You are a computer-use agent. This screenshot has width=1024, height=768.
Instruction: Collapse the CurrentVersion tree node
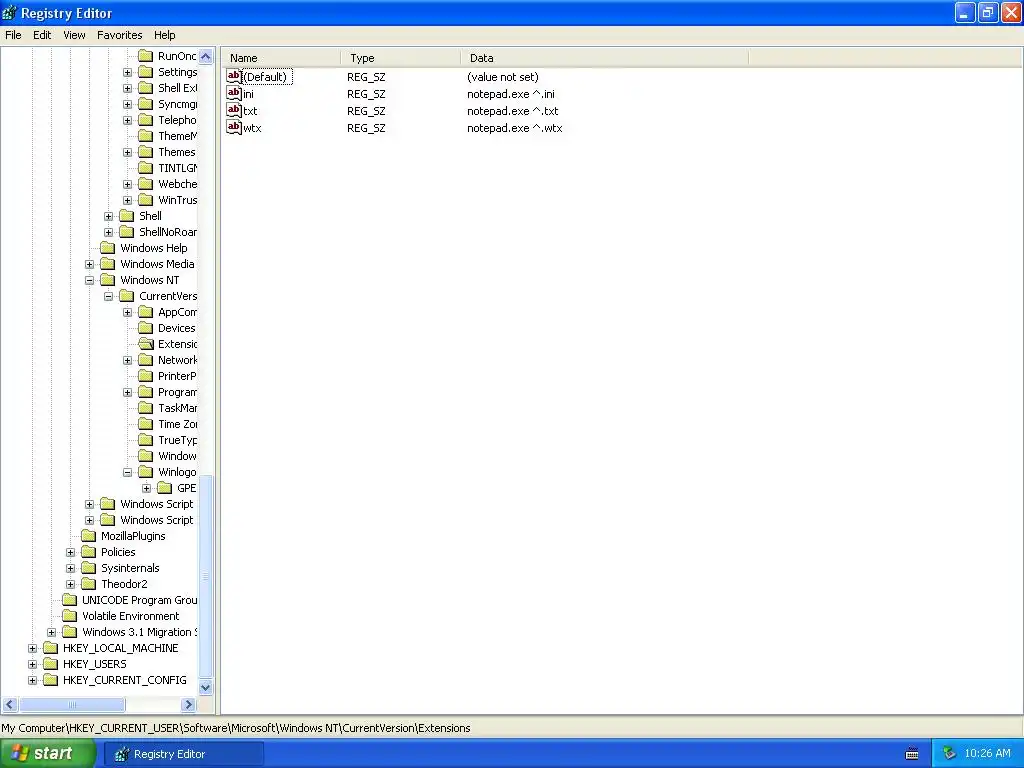pyautogui.click(x=108, y=296)
